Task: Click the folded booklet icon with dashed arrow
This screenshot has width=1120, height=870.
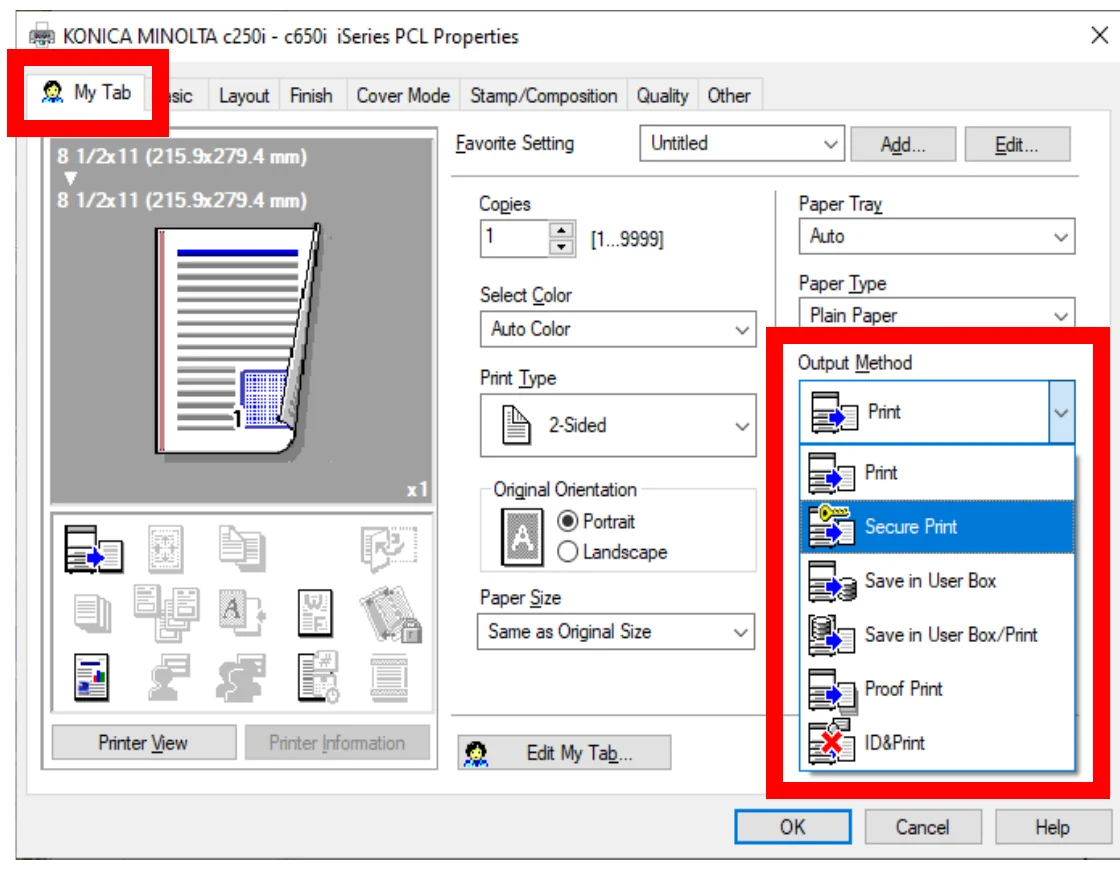Action: coord(389,549)
